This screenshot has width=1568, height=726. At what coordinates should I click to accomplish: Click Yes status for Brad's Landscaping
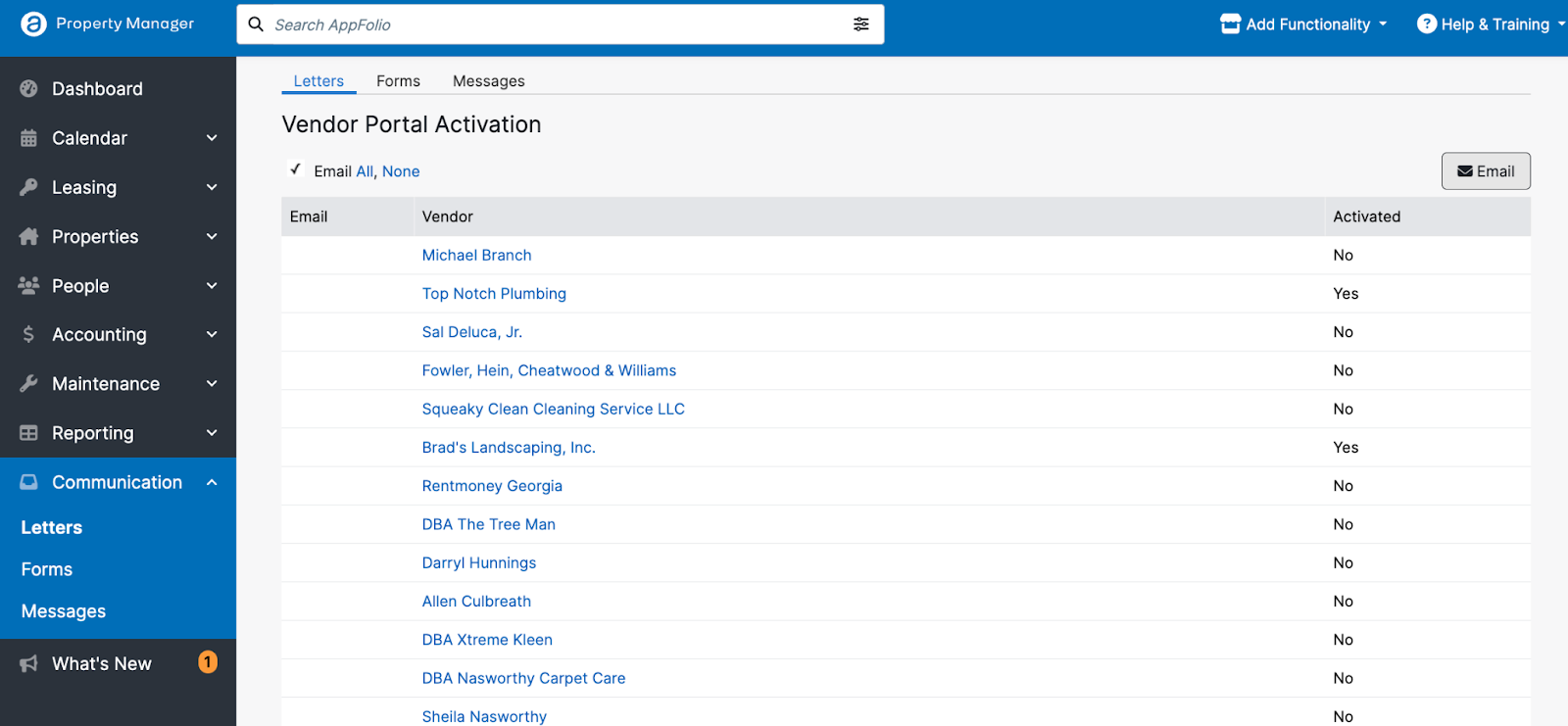tap(1346, 448)
